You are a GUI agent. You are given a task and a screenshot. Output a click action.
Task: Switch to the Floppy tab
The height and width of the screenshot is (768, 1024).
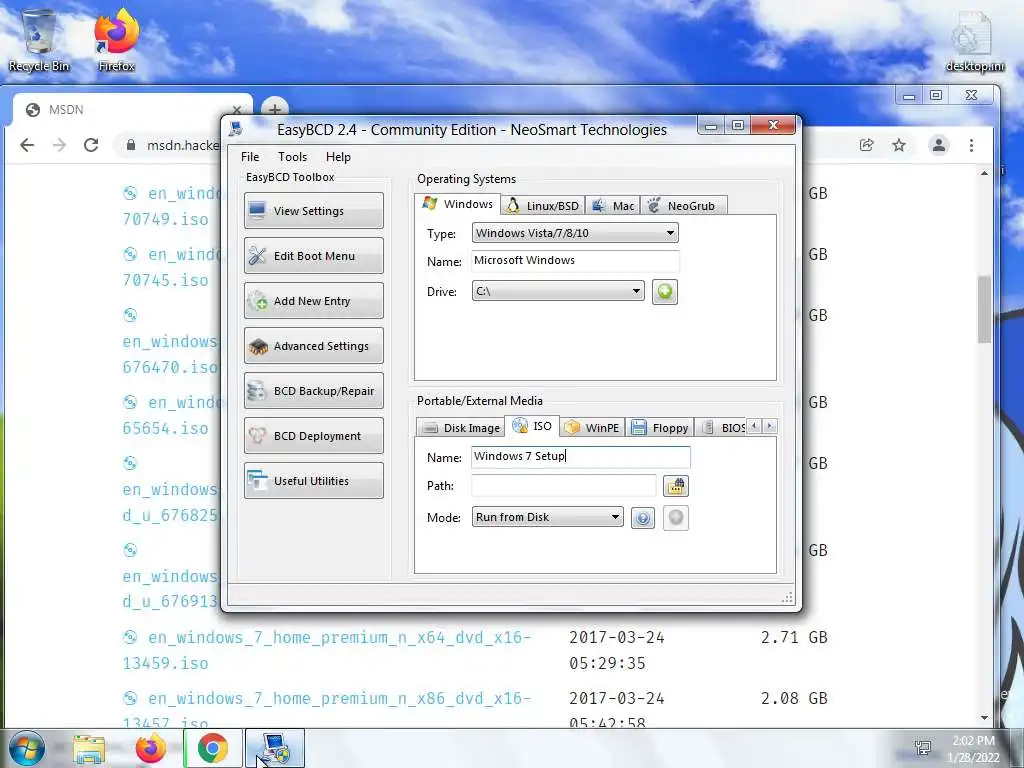click(x=660, y=428)
